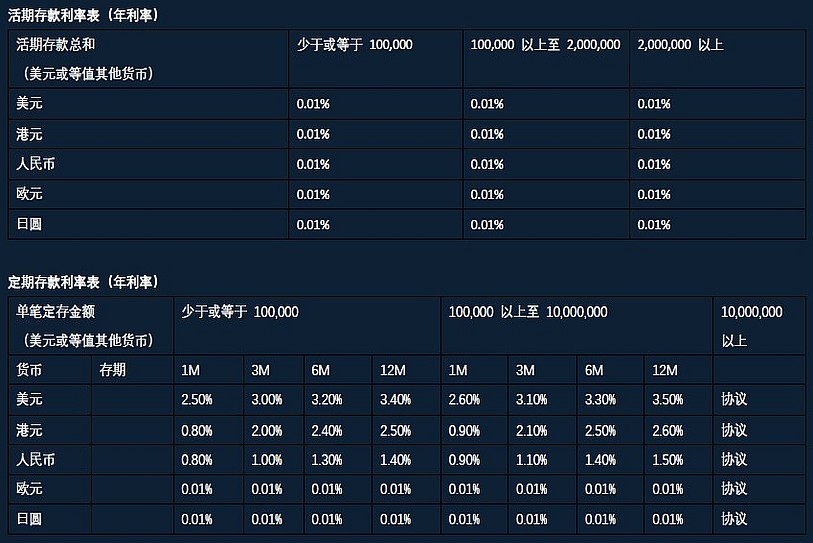Viewport: 813px width, 543px height.
Task: Click the 货币 header cell in 定期 table
Action: 30,370
